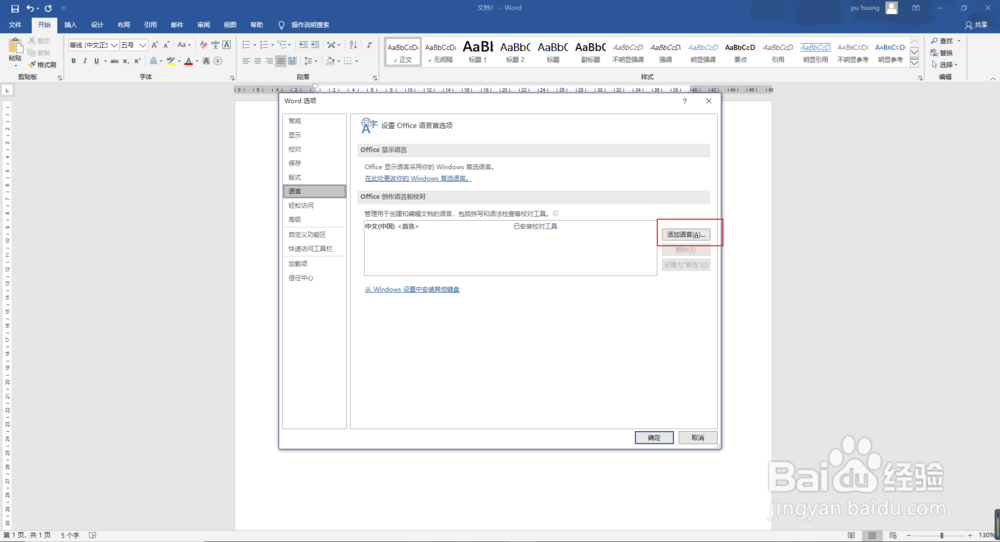This screenshot has width=1000, height=542.
Task: Toggle strikethrough (abc) formatting
Action: pyautogui.click(x=114, y=61)
